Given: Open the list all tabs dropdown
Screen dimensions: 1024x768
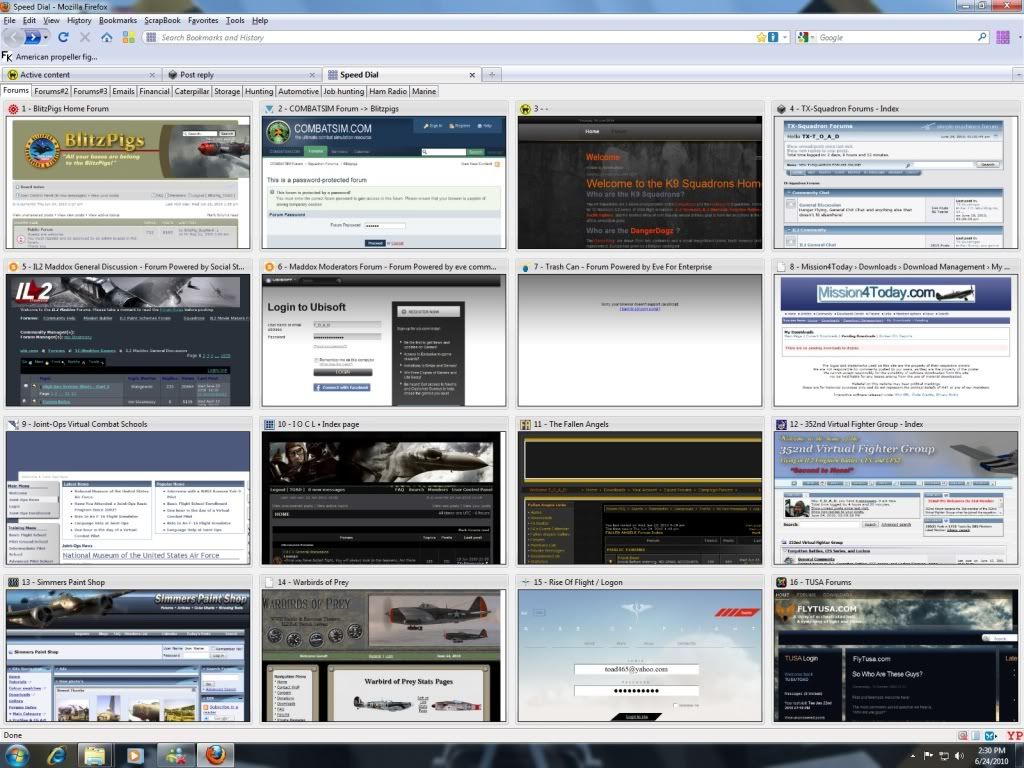Looking at the screenshot, I should pyautogui.click(x=1017, y=74).
